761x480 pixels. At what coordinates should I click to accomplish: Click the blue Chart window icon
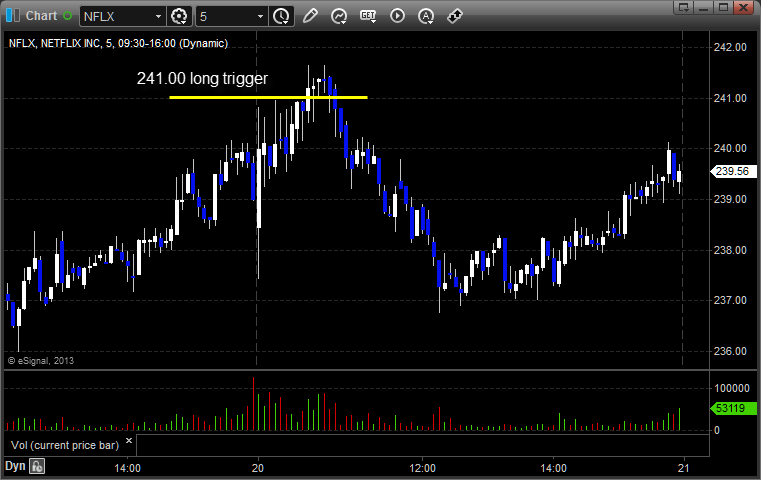(13, 16)
